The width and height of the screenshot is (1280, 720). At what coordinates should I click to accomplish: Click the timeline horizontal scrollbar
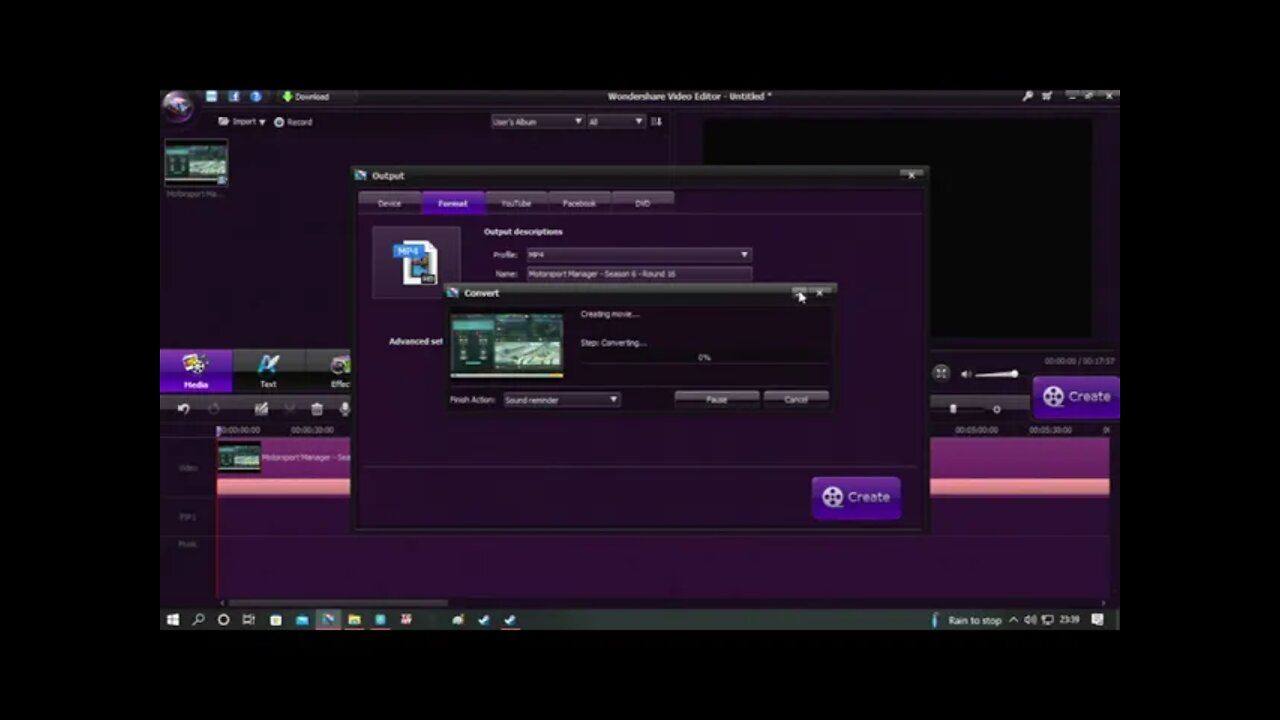337,603
